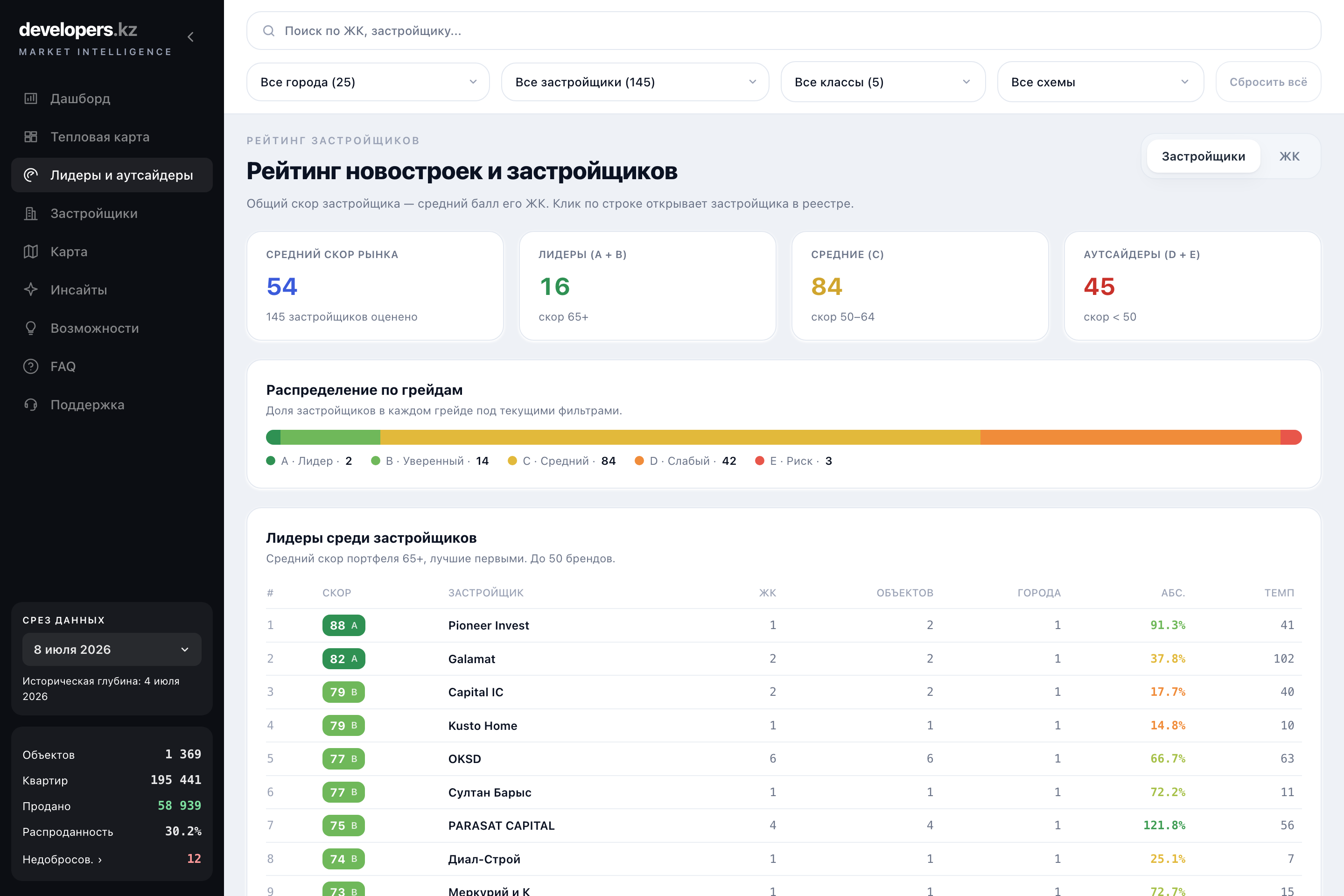
Task: Click the 88 A score badge
Action: pyautogui.click(x=343, y=625)
